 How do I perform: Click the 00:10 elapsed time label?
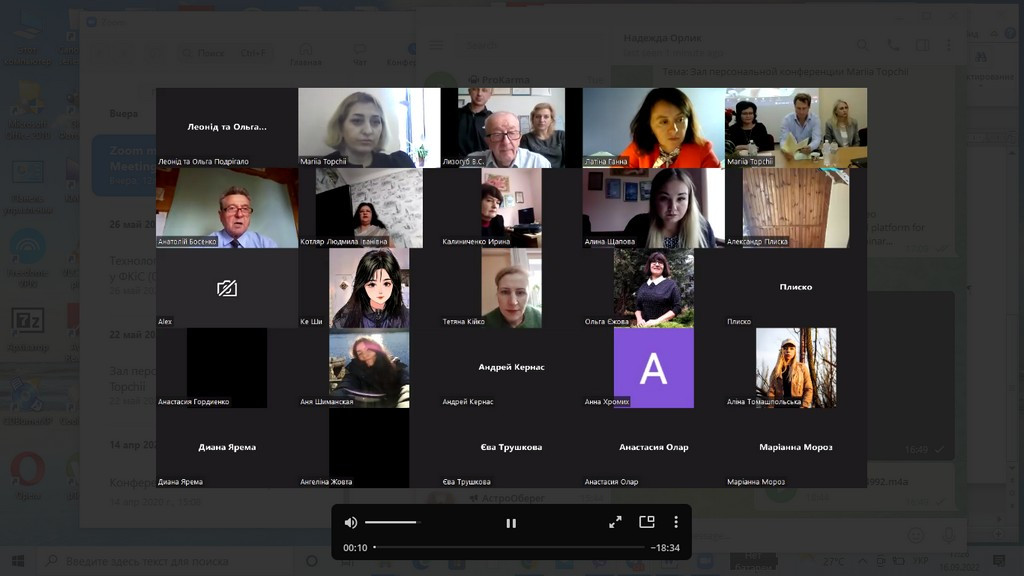tap(355, 548)
